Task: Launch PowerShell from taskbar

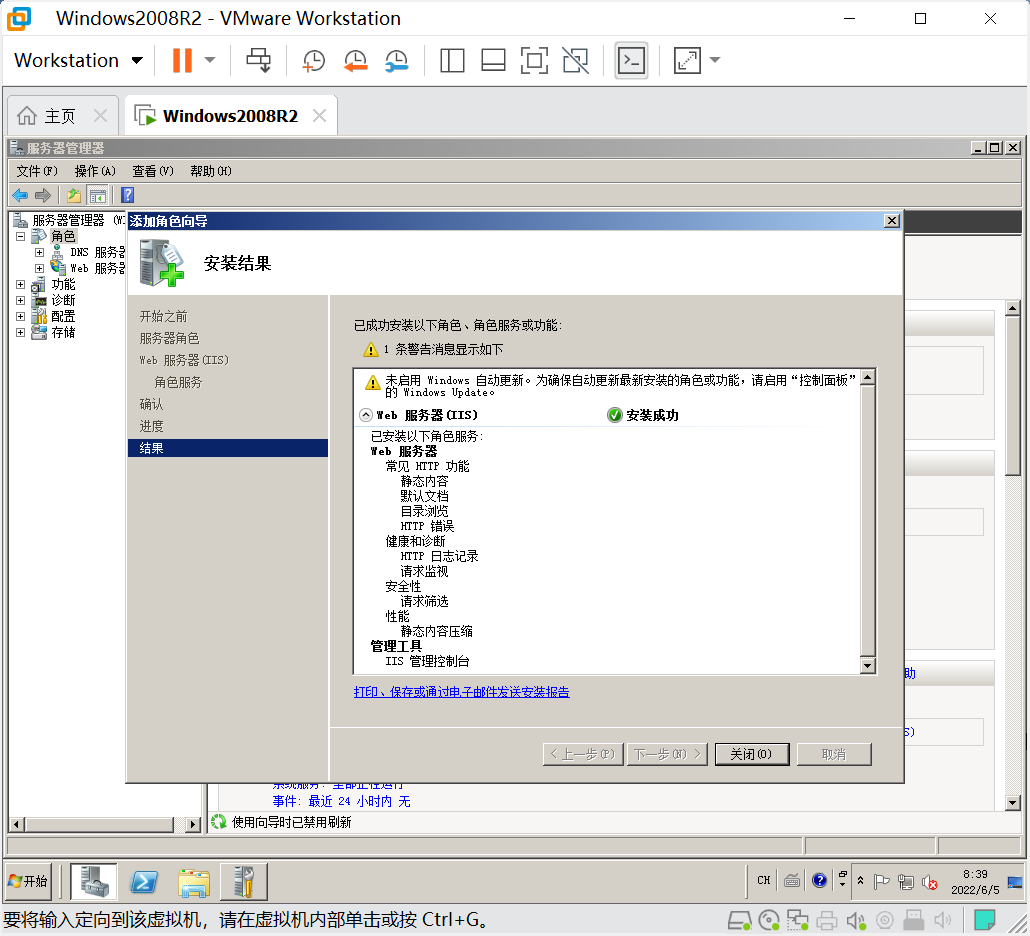Action: coord(144,881)
